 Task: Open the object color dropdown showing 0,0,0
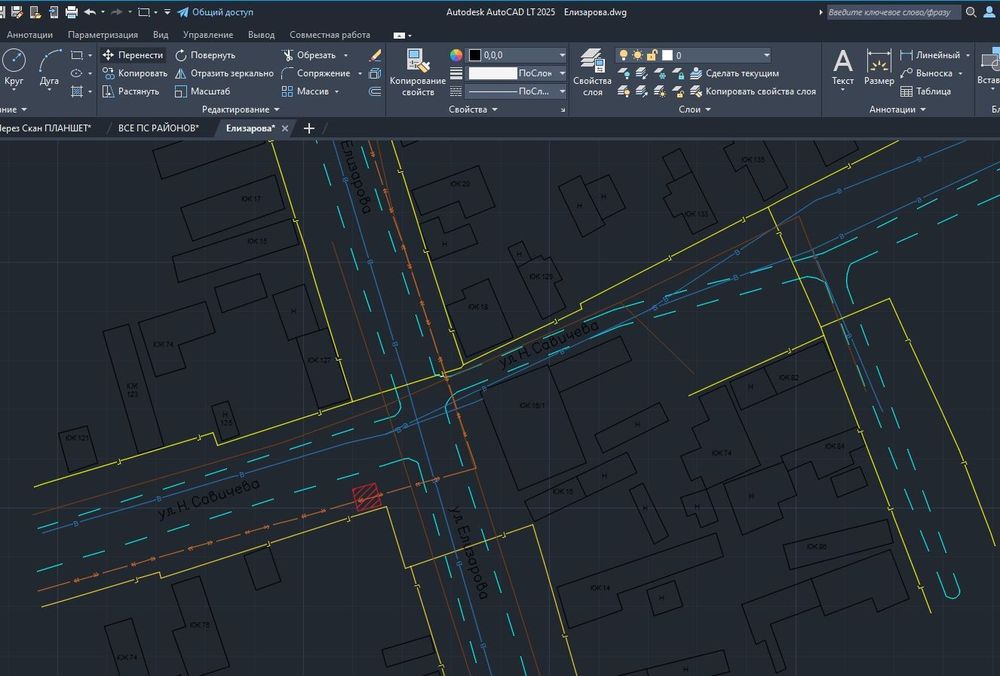pyautogui.click(x=517, y=55)
